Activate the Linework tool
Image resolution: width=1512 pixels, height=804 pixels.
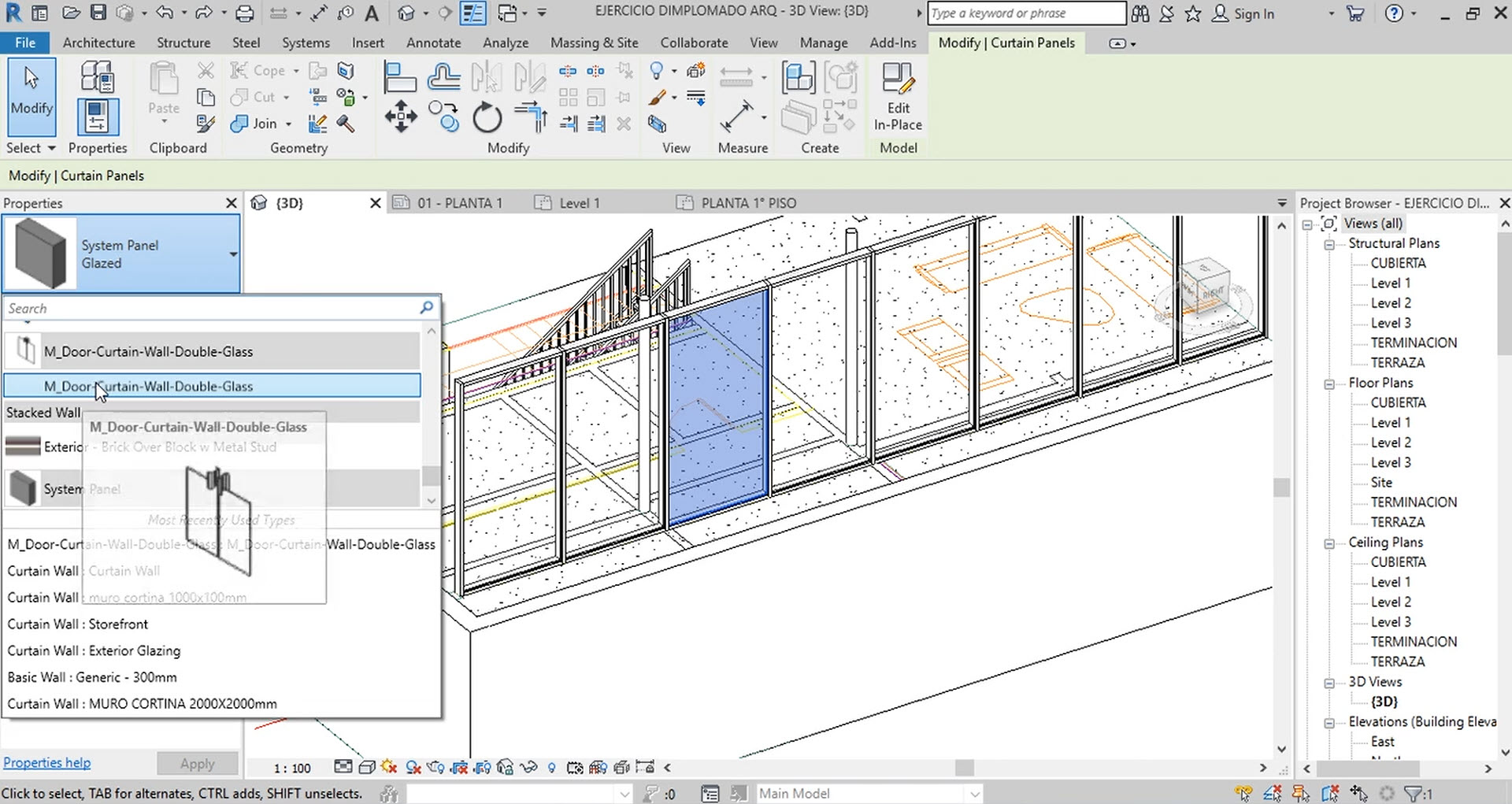(x=696, y=98)
